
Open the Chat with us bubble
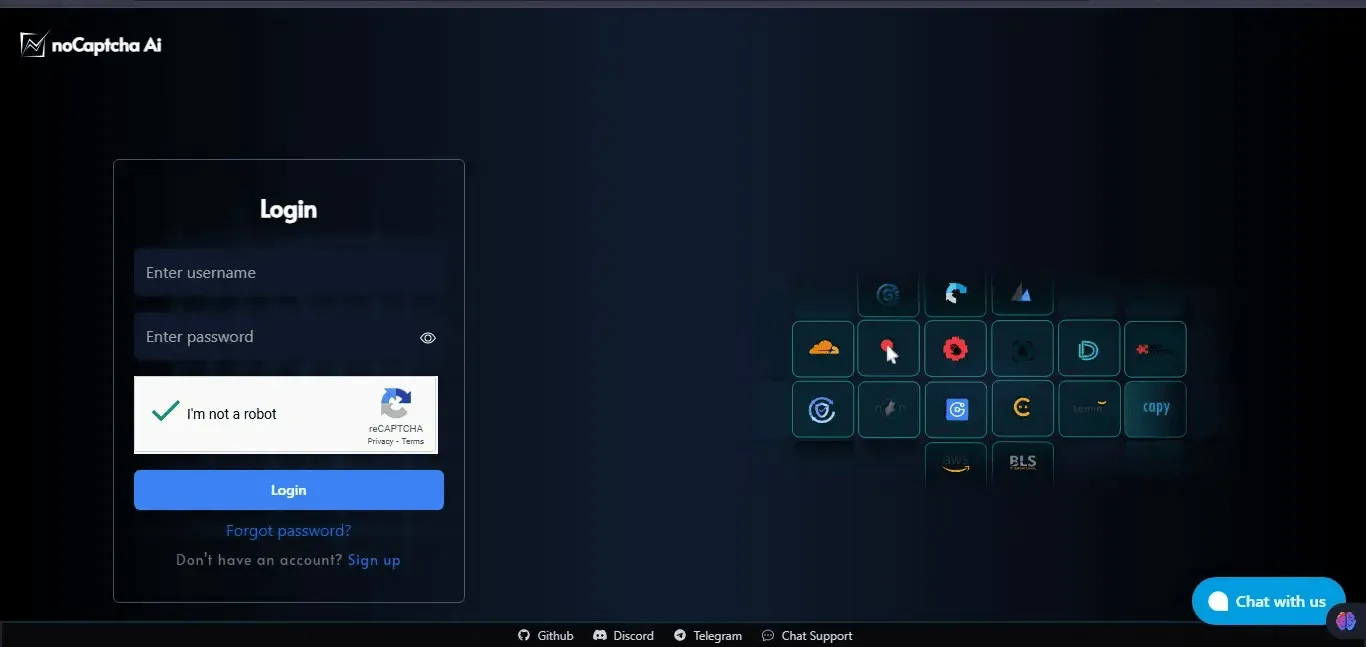coord(1267,601)
